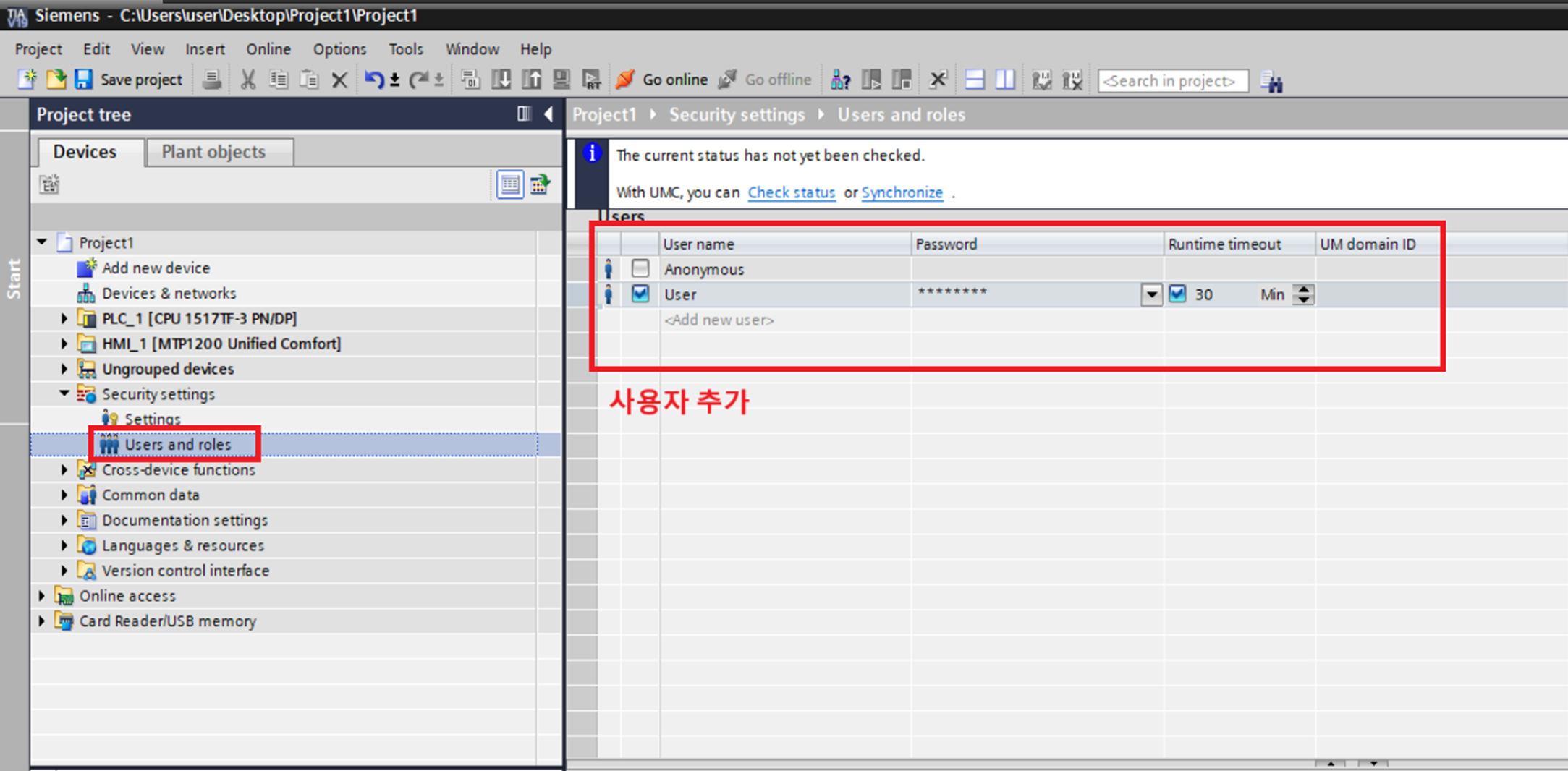The height and width of the screenshot is (771, 1568).
Task: Click the Go offline button
Action: coord(766,80)
